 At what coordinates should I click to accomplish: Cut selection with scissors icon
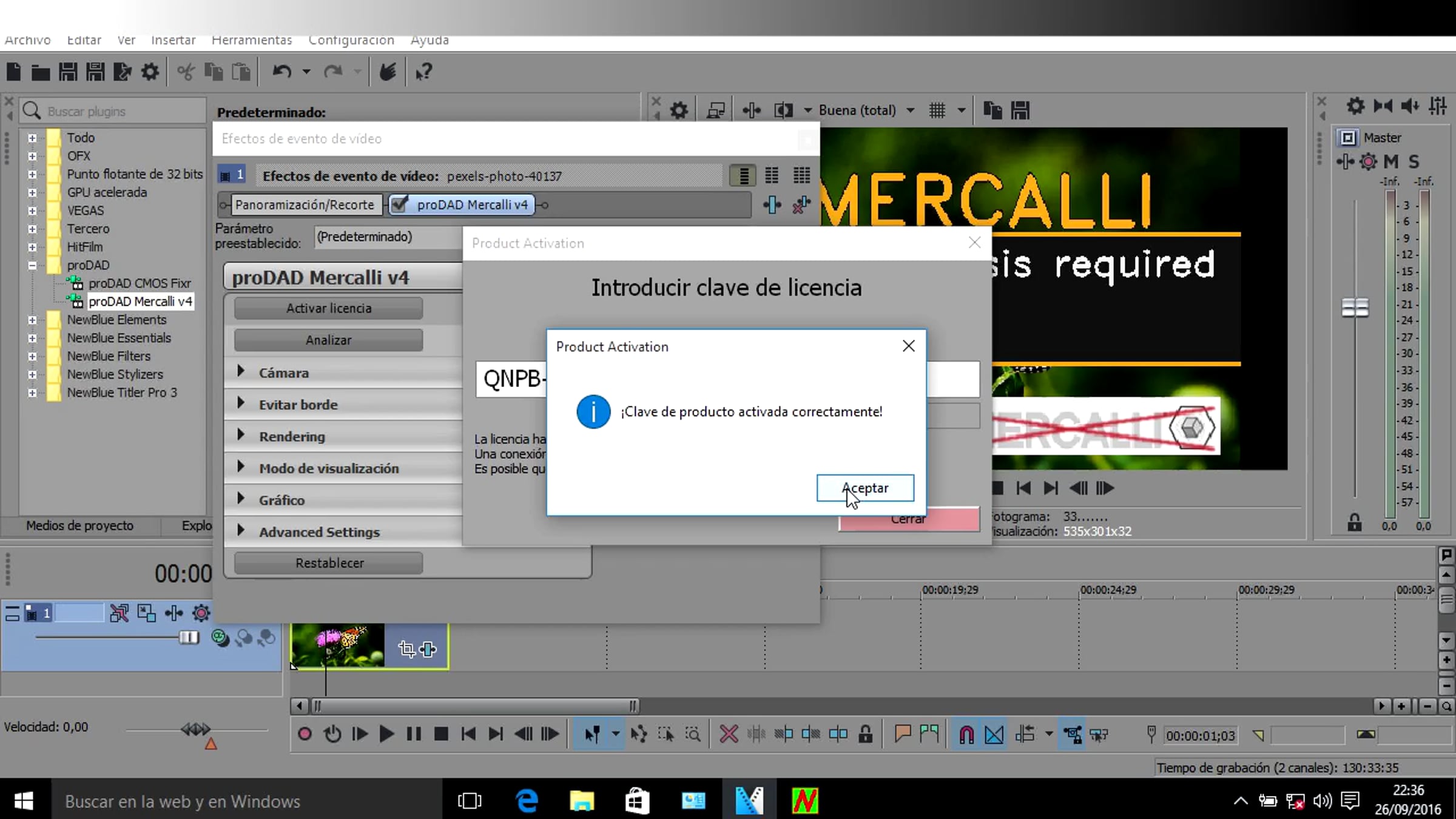[186, 72]
